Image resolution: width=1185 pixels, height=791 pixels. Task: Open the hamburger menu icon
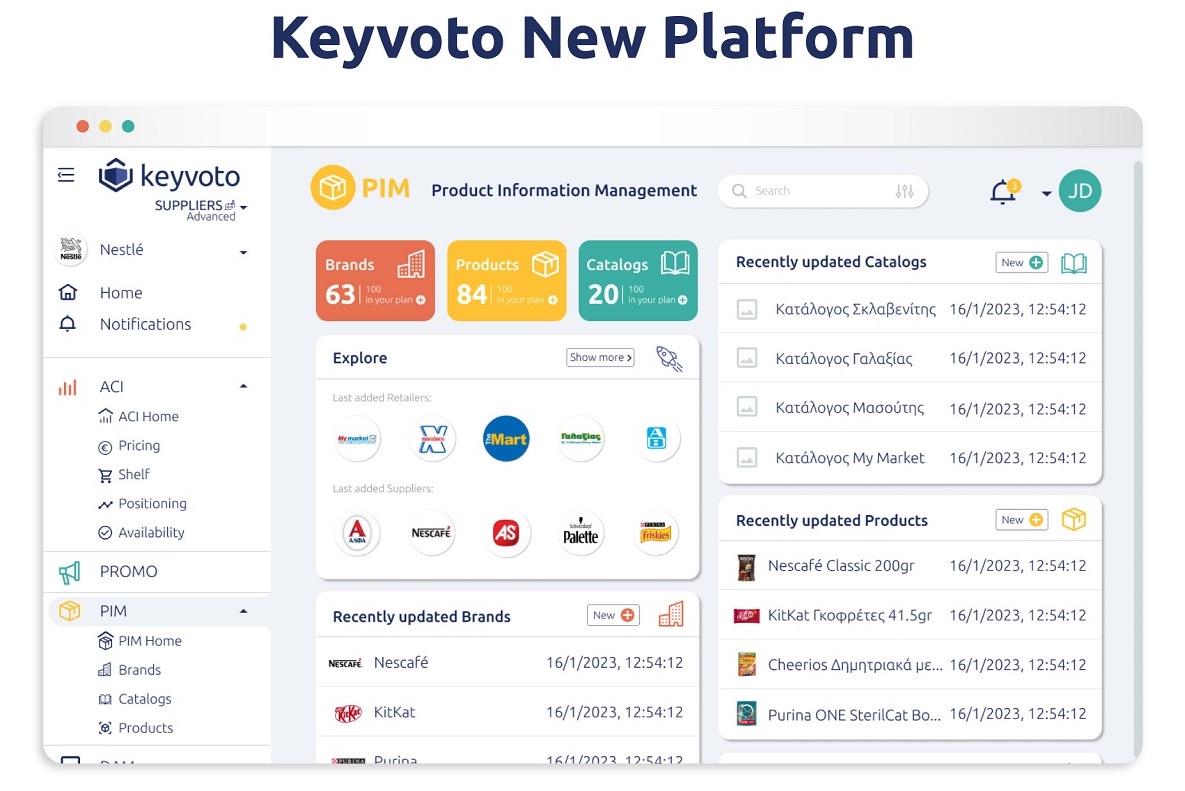(66, 175)
